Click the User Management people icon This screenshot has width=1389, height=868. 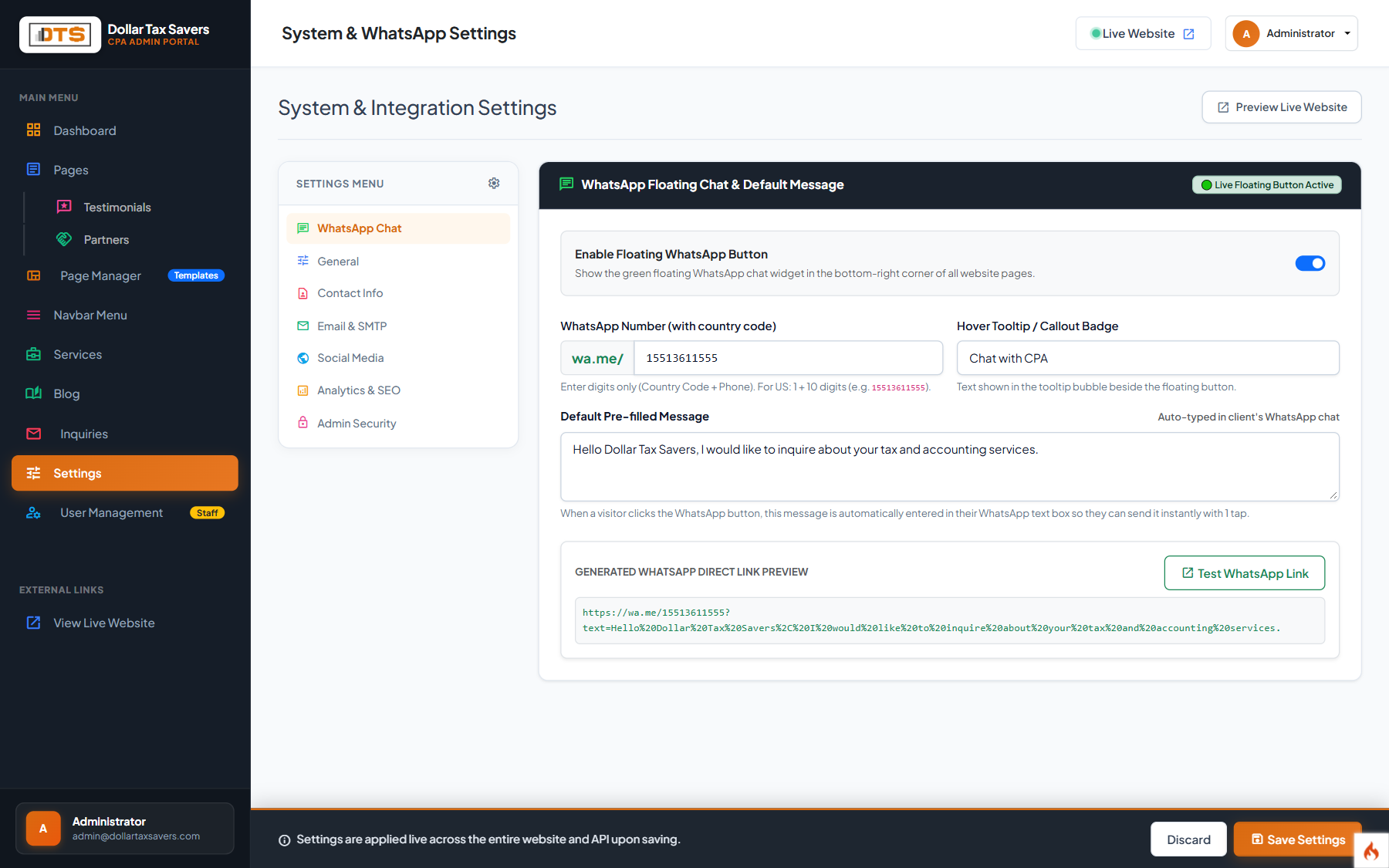(33, 512)
